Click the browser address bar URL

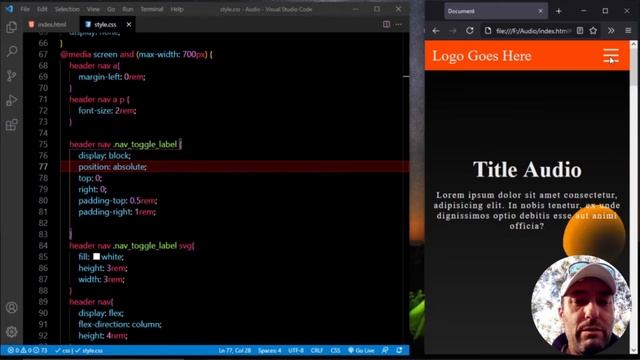[533, 31]
